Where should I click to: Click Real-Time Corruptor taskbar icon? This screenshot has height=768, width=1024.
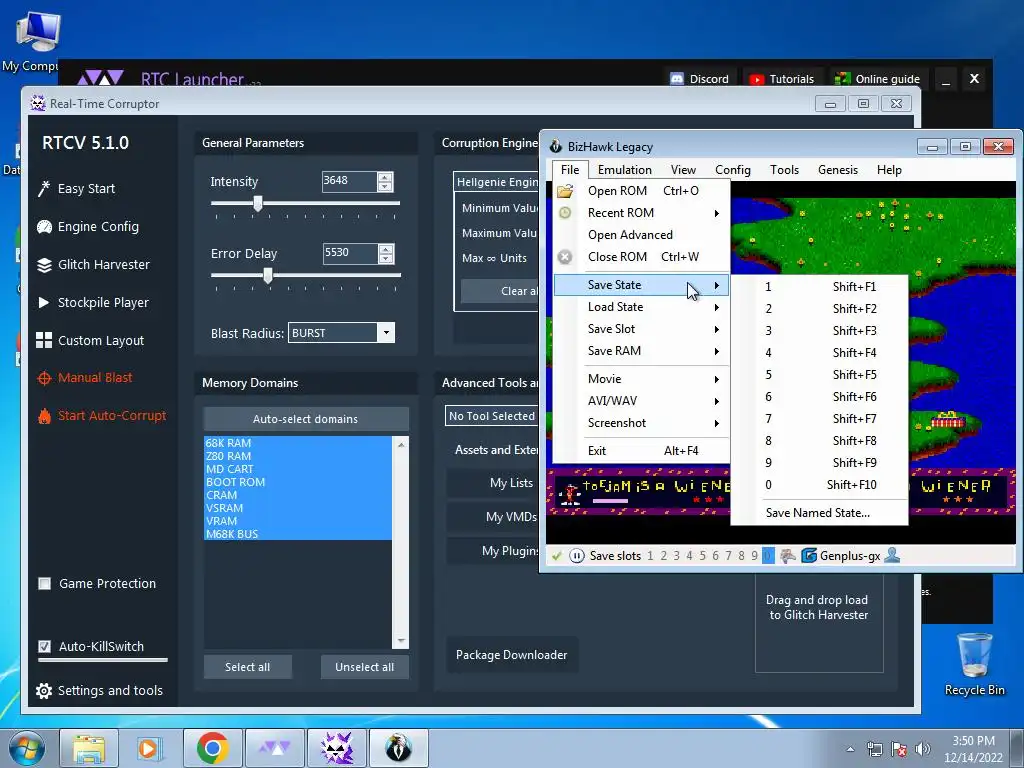click(337, 748)
